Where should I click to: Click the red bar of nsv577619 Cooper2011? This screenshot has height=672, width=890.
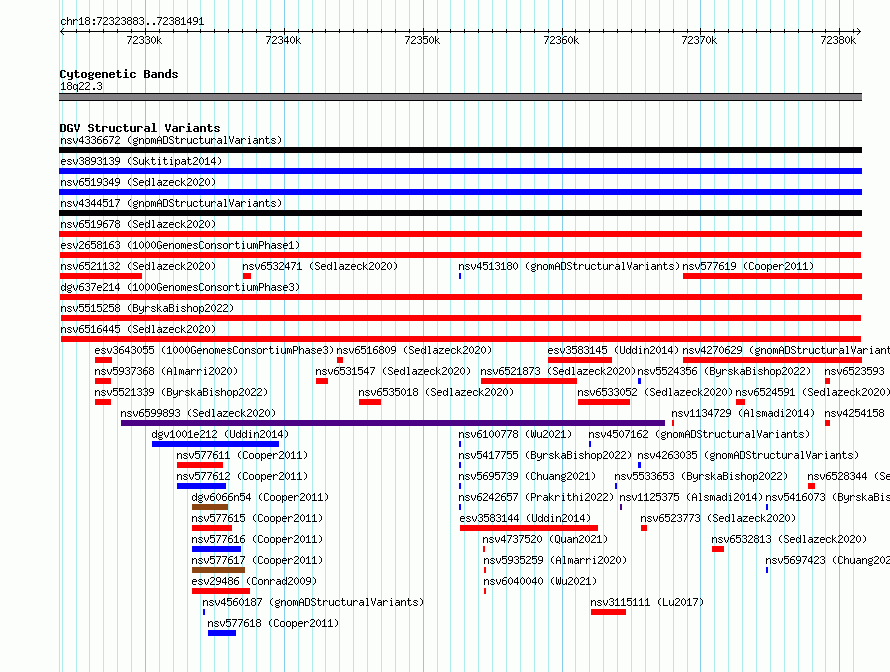[x=773, y=276]
